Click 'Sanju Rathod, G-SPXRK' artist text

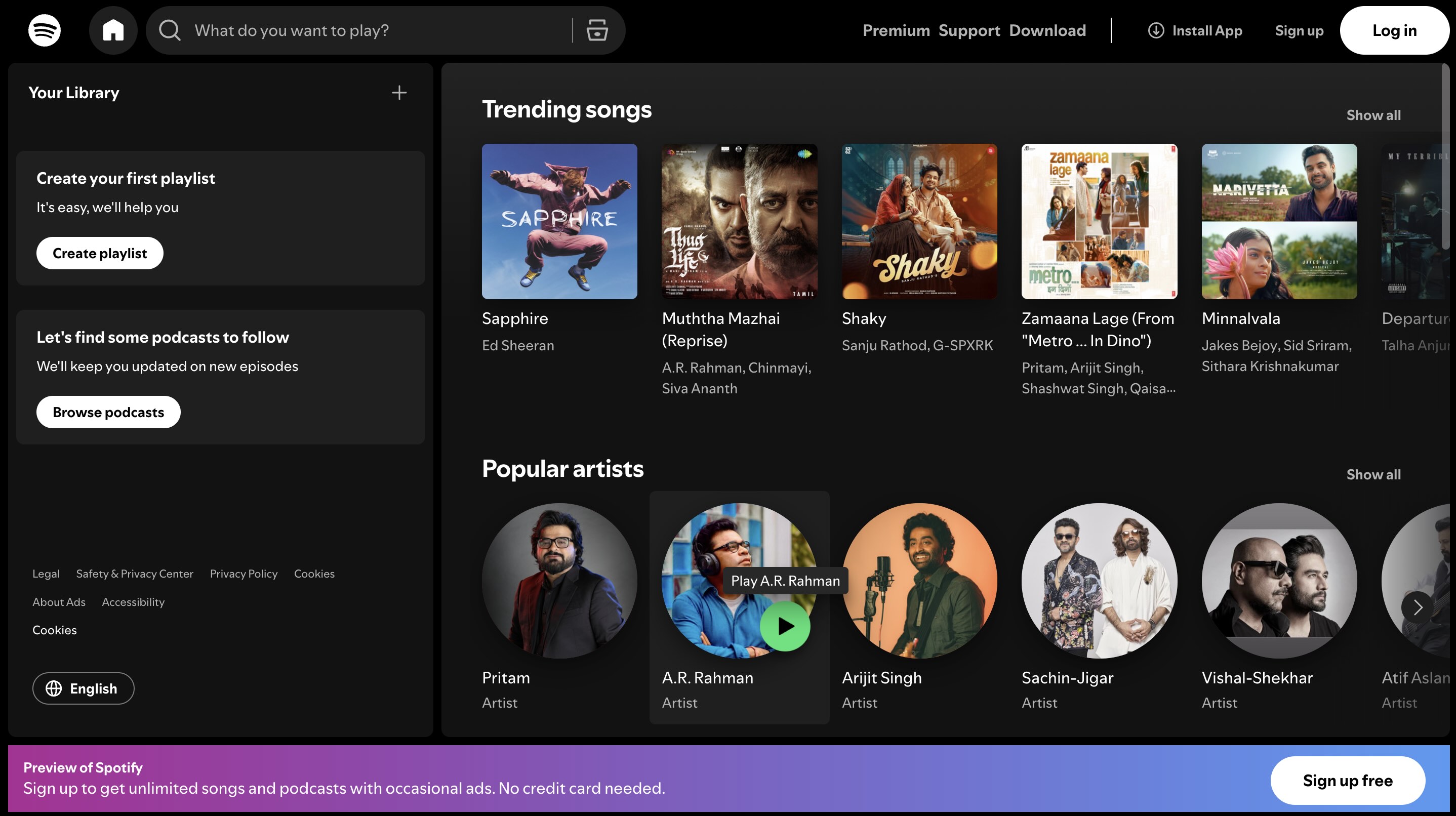coord(917,345)
